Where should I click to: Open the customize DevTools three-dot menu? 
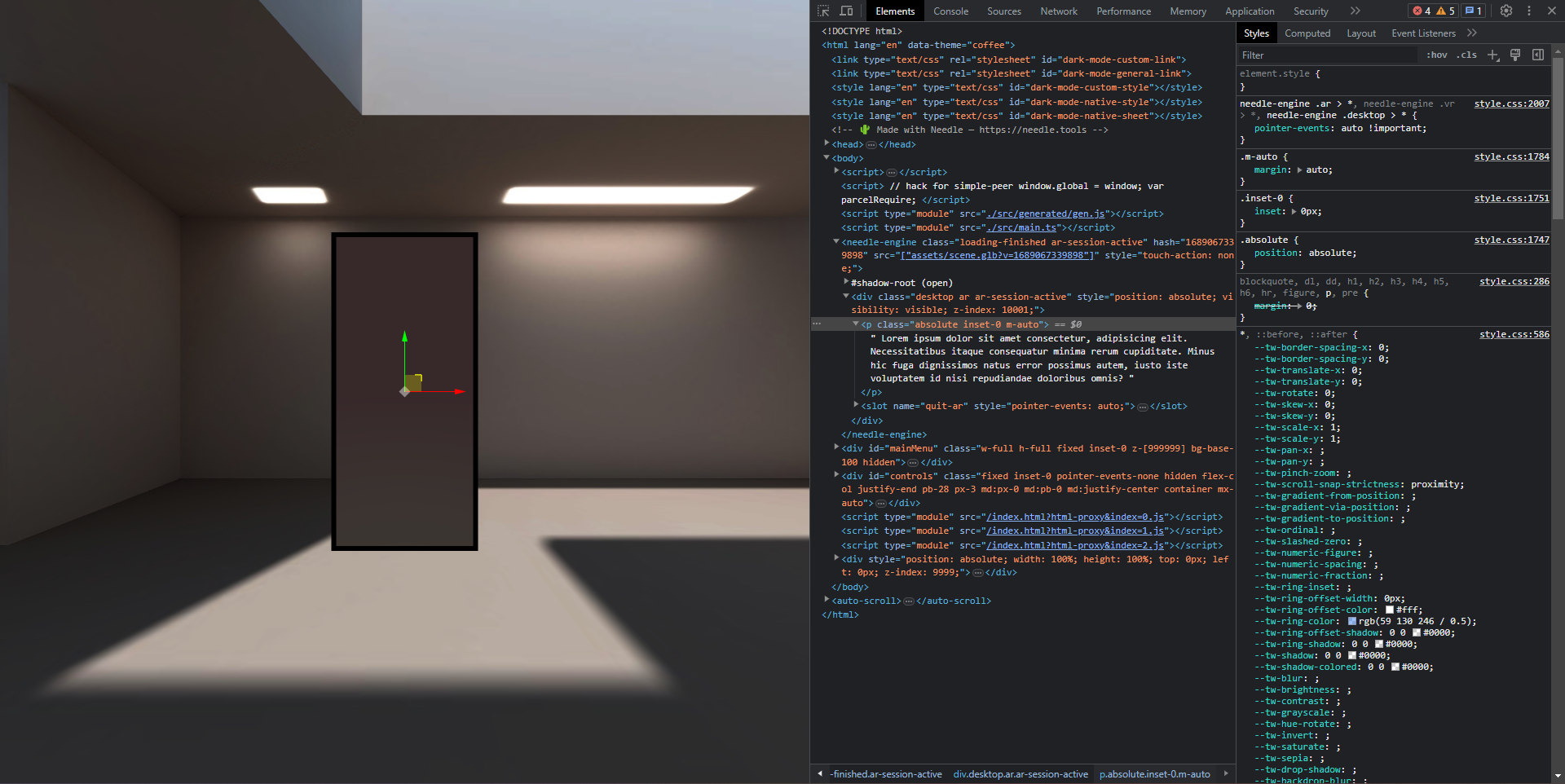pyautogui.click(x=1528, y=11)
